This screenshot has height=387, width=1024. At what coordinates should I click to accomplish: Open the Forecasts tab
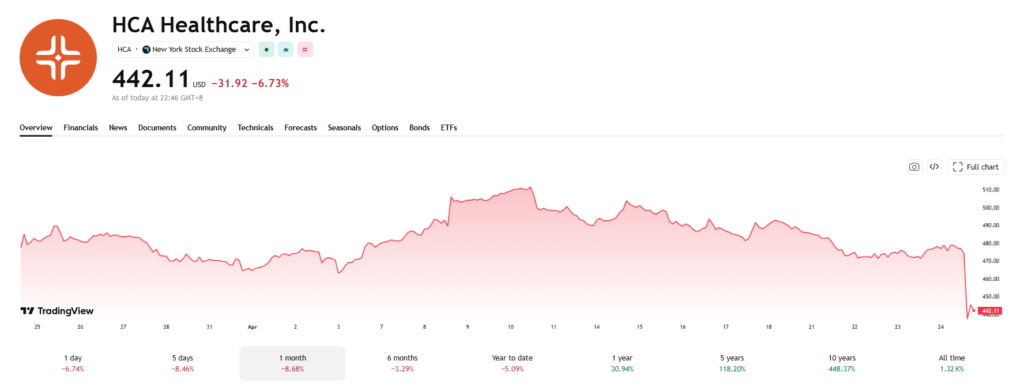(x=300, y=128)
